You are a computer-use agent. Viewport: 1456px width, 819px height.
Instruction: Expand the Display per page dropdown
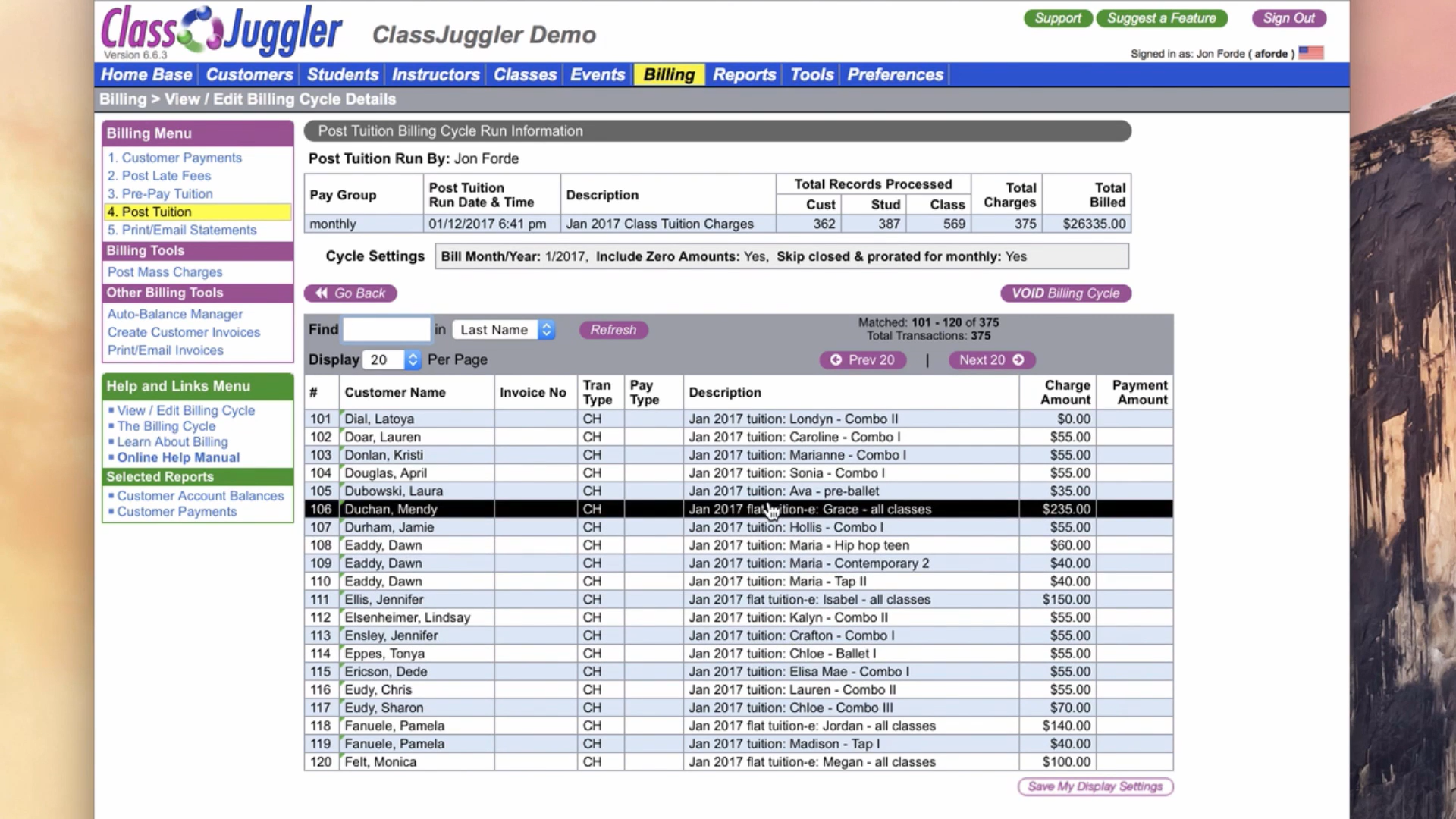click(391, 360)
